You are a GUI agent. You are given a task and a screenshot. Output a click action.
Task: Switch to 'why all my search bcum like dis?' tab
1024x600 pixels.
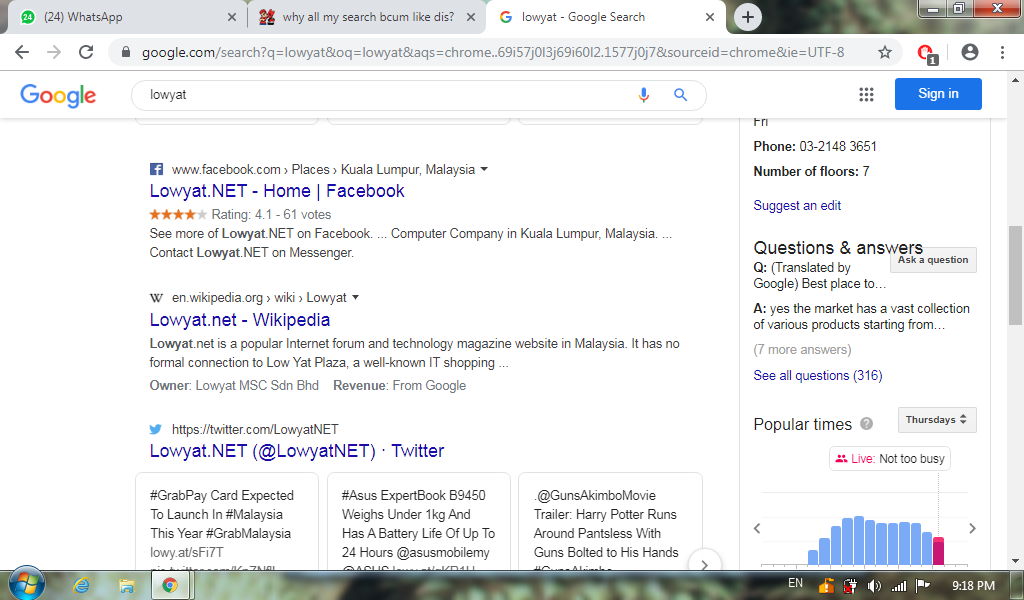(x=366, y=17)
